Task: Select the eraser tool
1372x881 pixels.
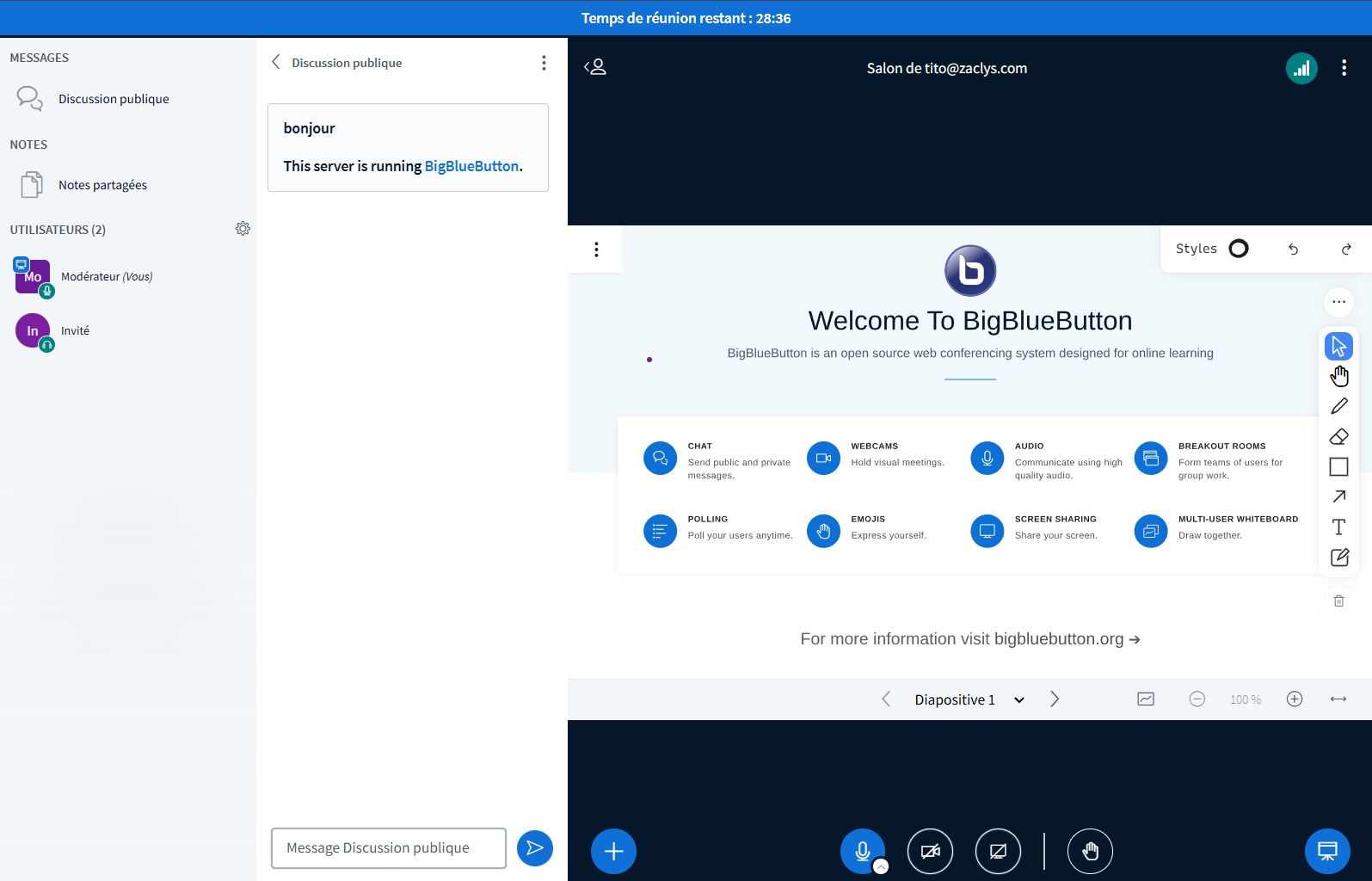Action: (x=1338, y=436)
